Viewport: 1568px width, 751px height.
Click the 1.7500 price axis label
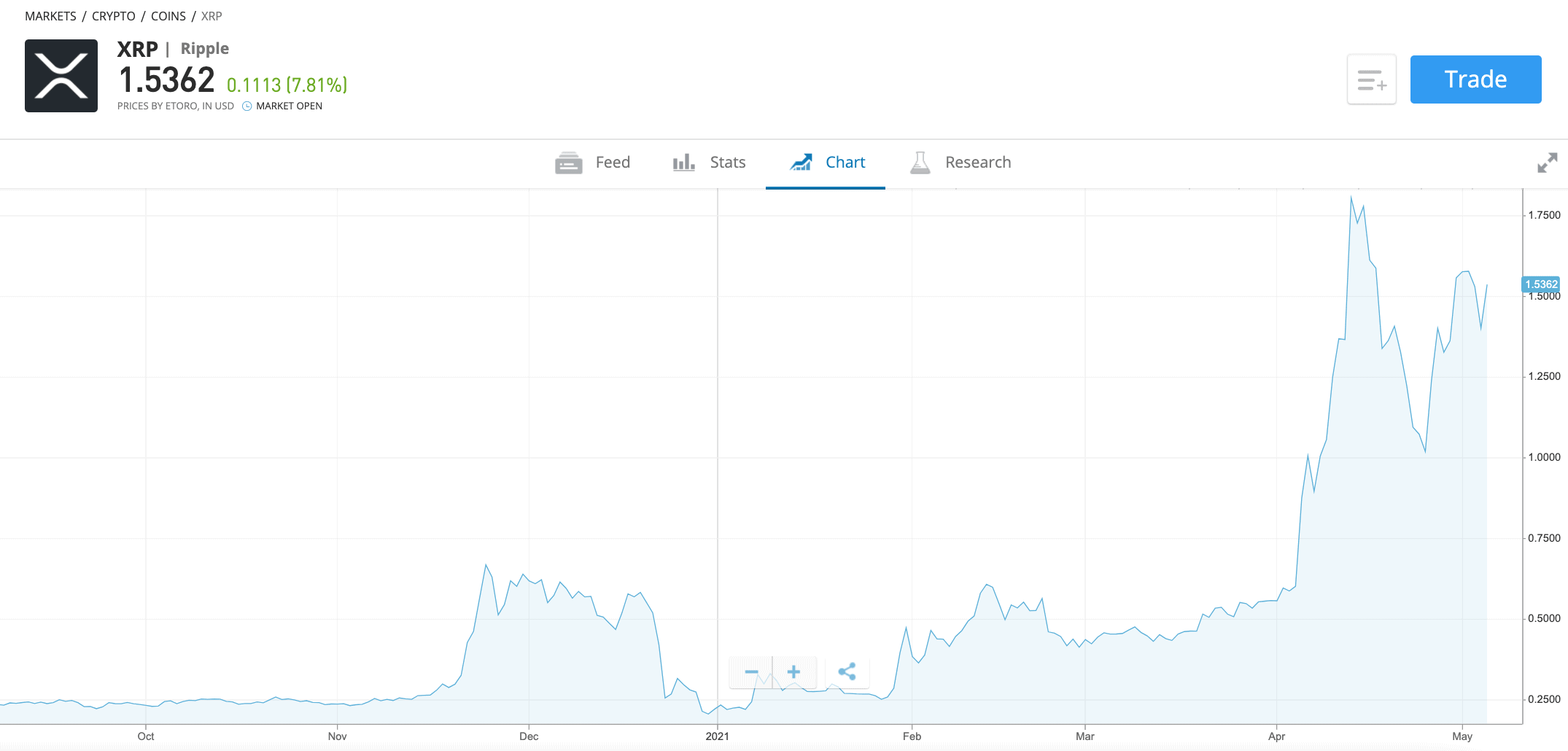coord(1545,215)
